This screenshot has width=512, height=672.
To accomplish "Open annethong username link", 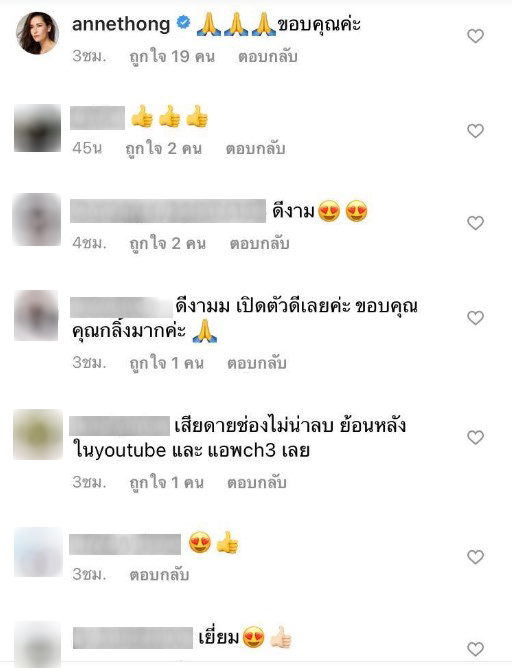I will (x=121, y=24).
